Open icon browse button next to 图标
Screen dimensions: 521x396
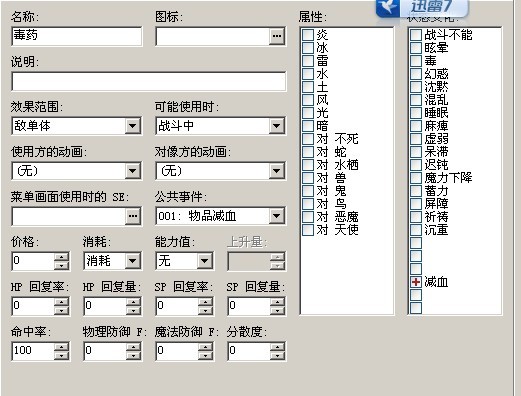pos(277,36)
